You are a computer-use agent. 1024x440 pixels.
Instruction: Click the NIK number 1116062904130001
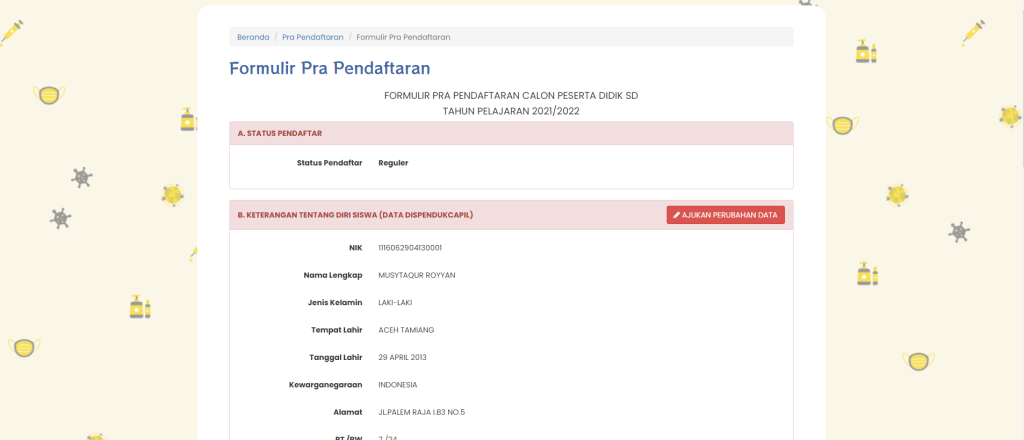[410, 247]
